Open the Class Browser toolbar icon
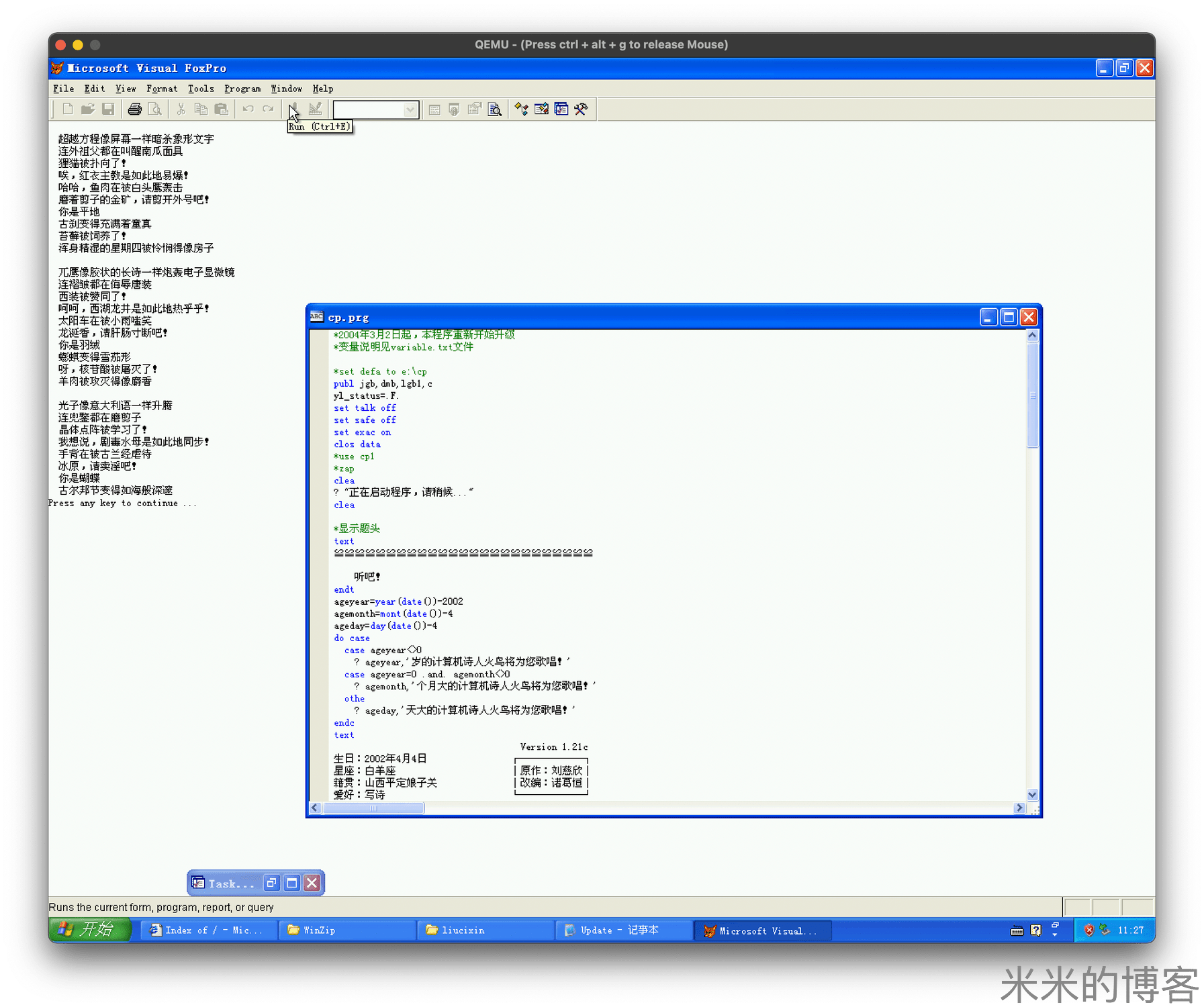 [x=522, y=109]
